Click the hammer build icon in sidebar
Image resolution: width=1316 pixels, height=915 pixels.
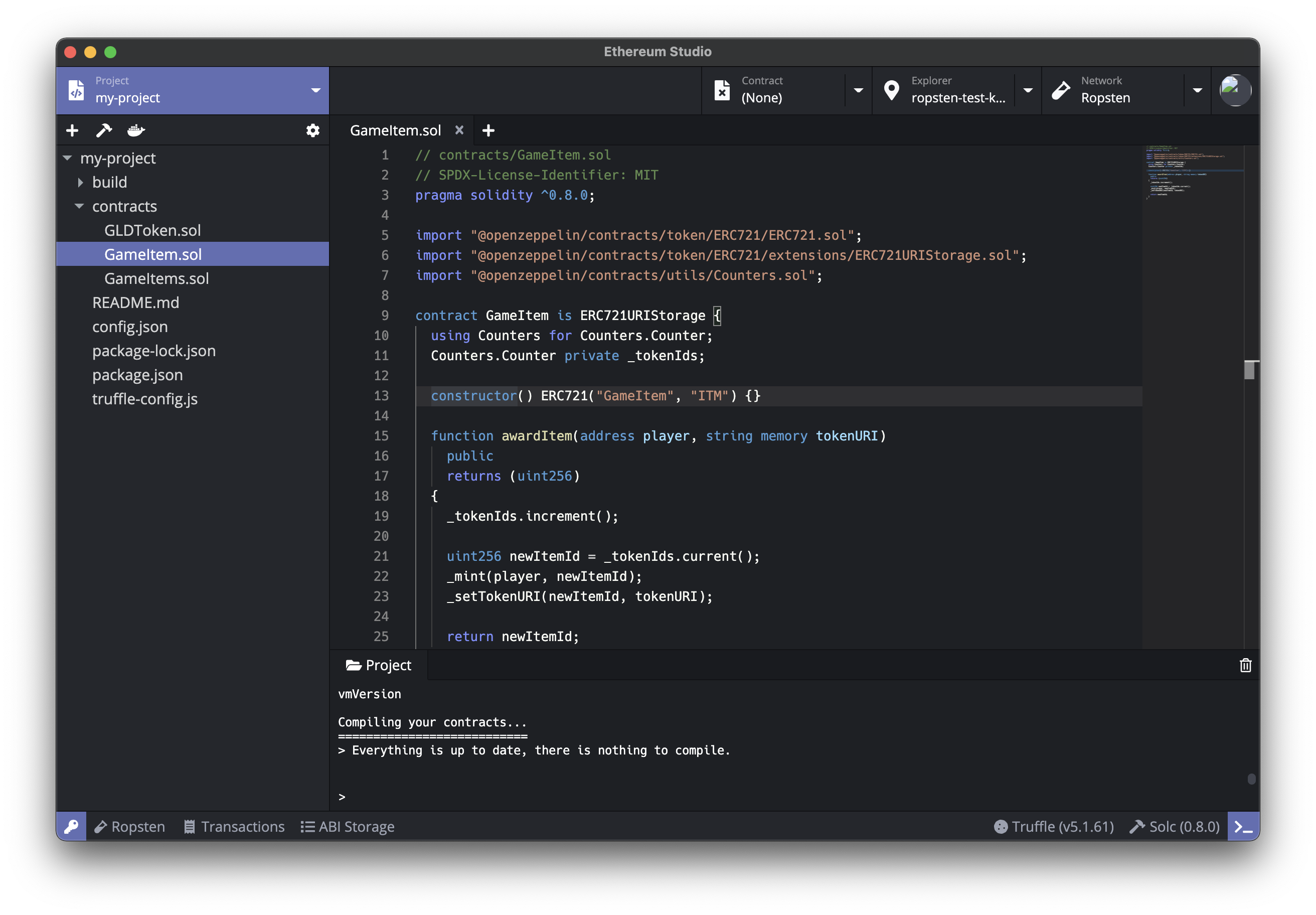pos(104,131)
